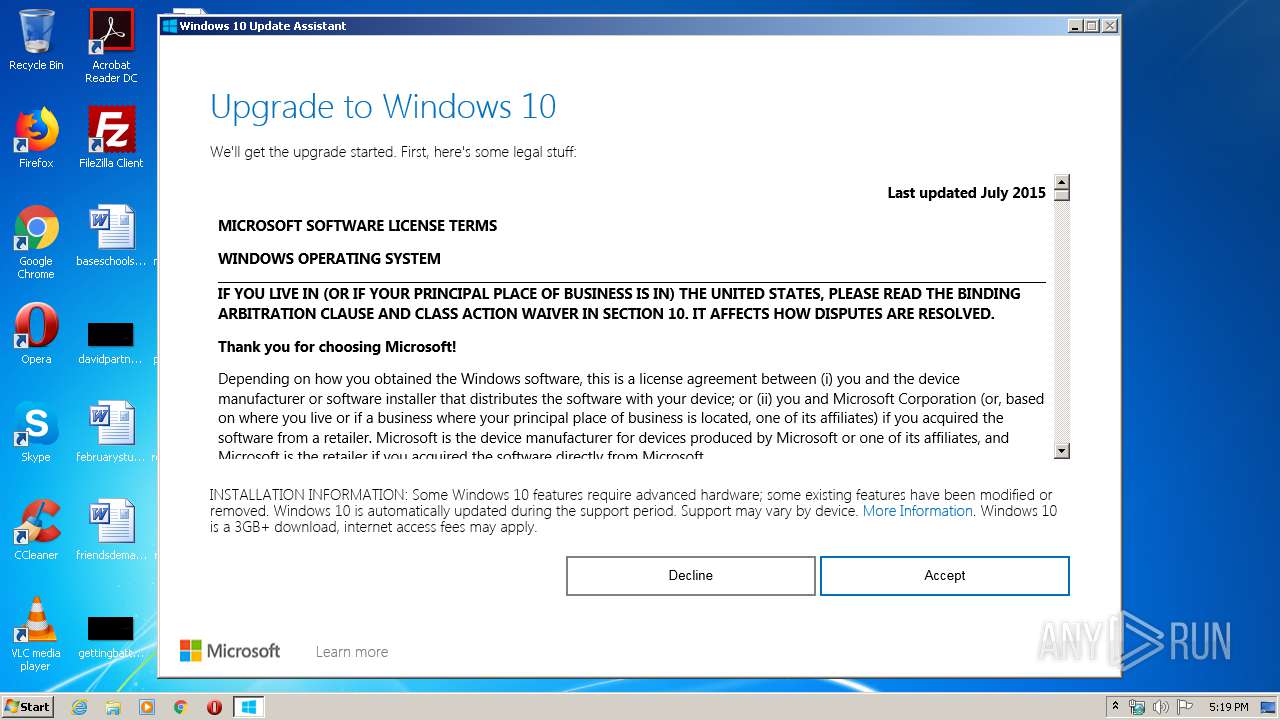Click 'Last updated July 2015' text
Viewport: 1280px width, 720px height.
tap(967, 193)
